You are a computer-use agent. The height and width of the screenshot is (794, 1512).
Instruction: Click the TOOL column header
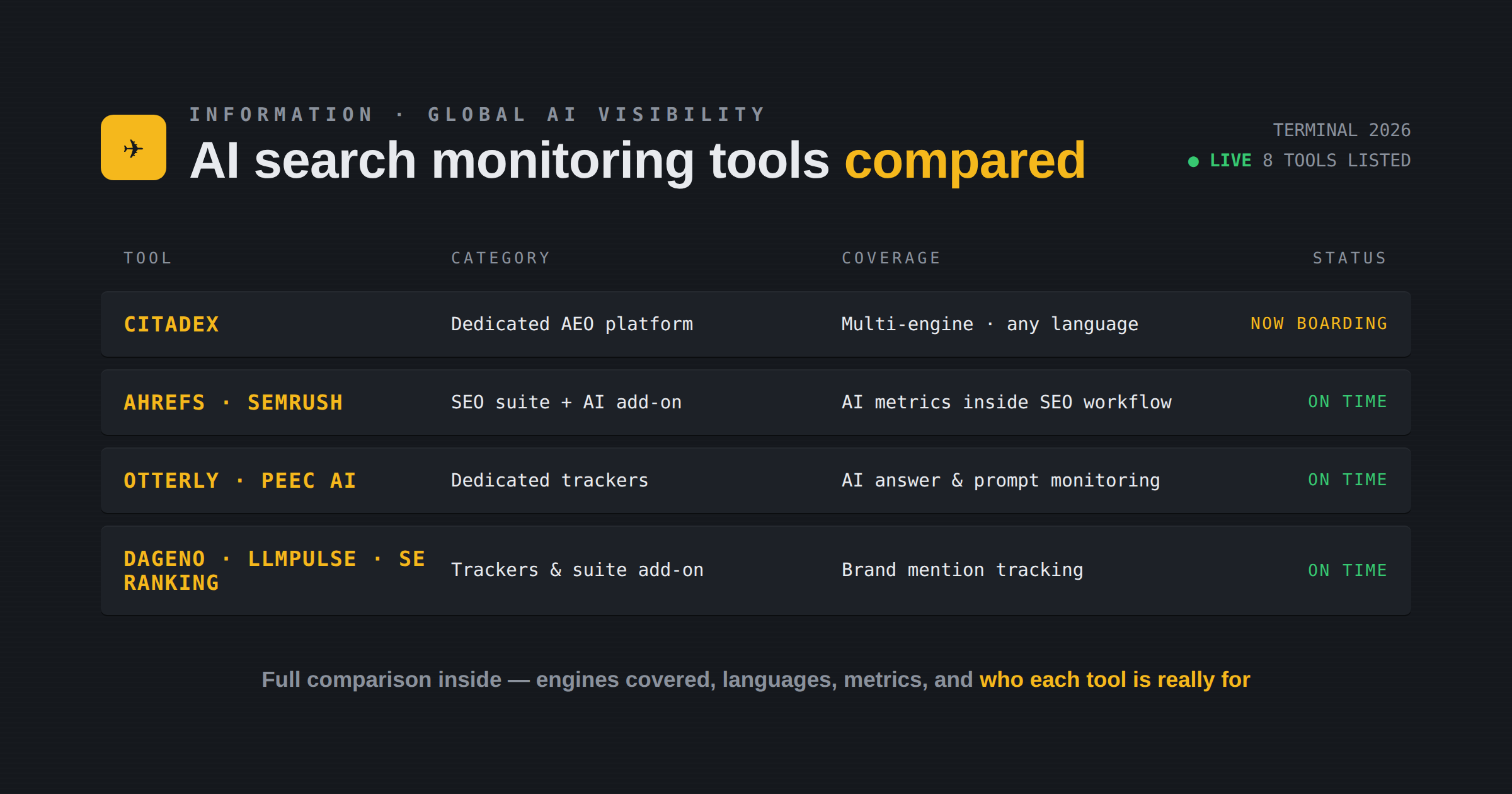(147, 258)
